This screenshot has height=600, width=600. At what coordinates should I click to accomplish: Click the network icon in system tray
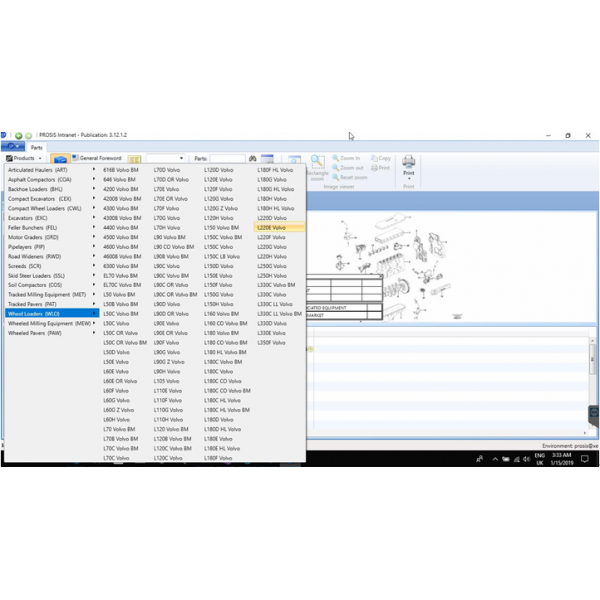(517, 459)
